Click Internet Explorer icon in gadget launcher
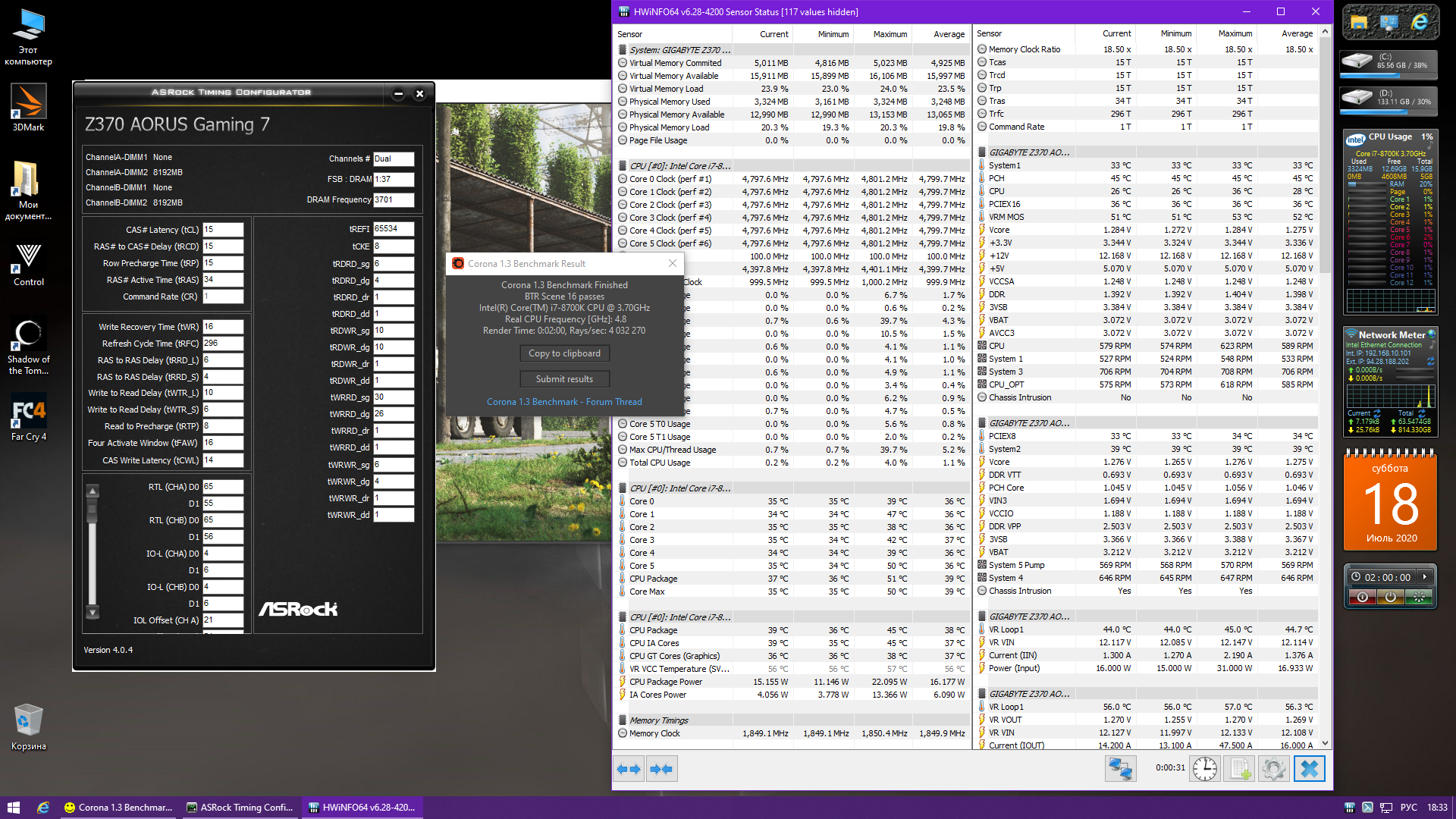This screenshot has width=1456, height=819. pos(1420,23)
